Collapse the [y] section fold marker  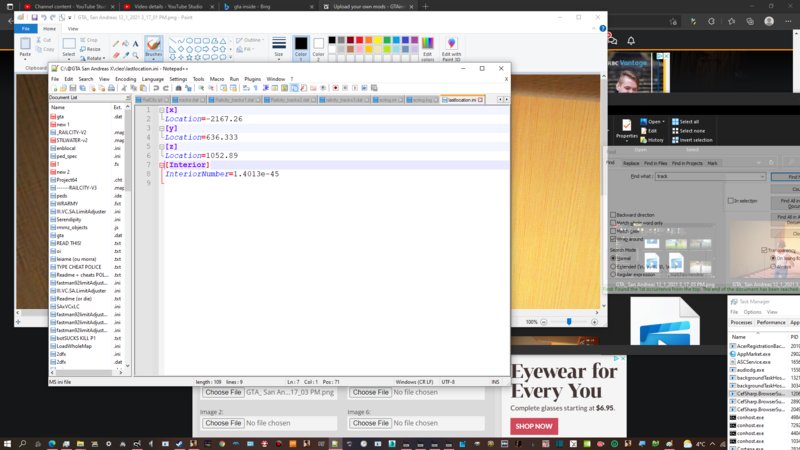click(162, 129)
